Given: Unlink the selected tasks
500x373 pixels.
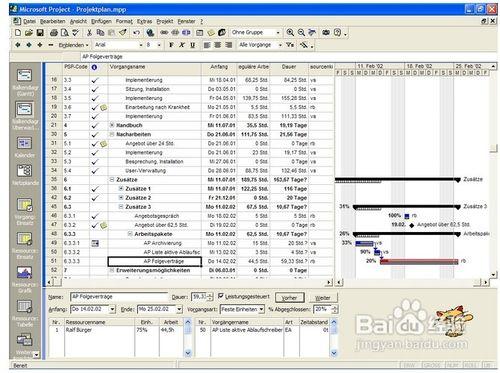Looking at the screenshot, I should [x=175, y=33].
